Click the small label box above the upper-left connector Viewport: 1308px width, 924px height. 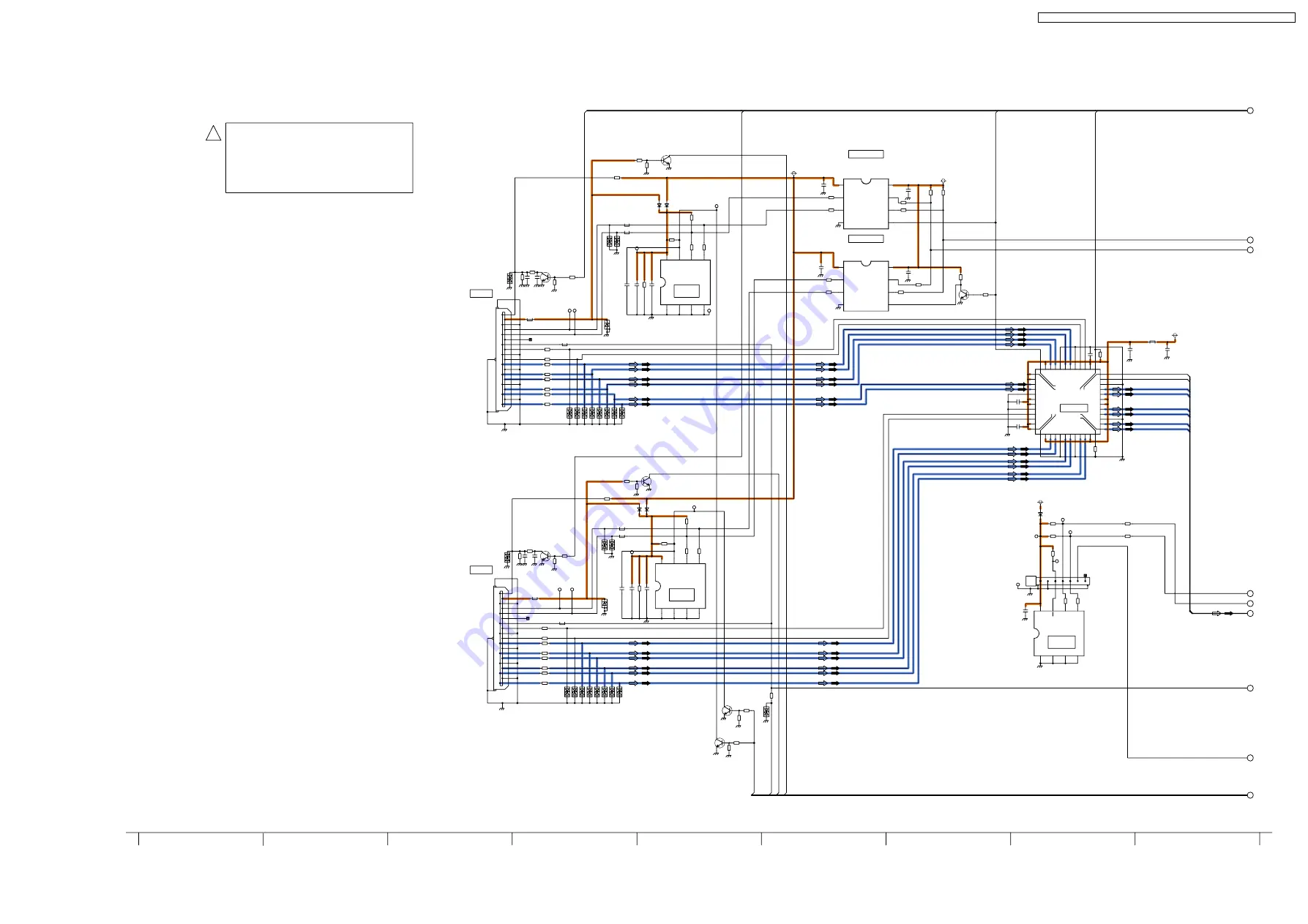click(481, 293)
